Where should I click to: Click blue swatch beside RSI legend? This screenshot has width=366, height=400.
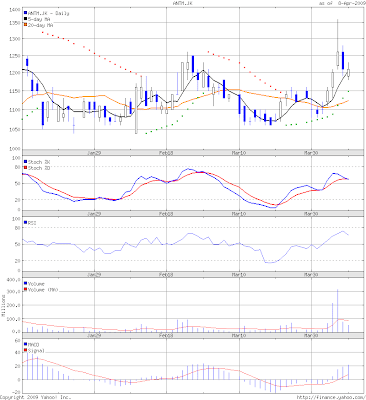25,223
